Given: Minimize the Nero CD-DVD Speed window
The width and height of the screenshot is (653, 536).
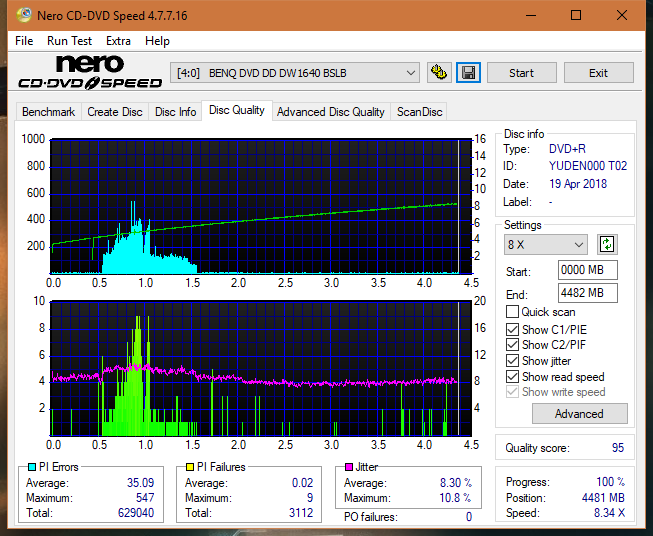Looking at the screenshot, I should tap(531, 15).
